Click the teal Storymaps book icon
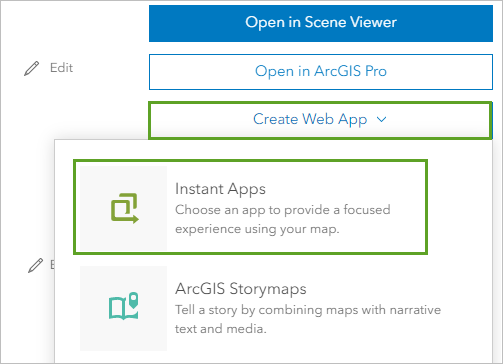Screen dimensions: 503x364 coord(124,306)
